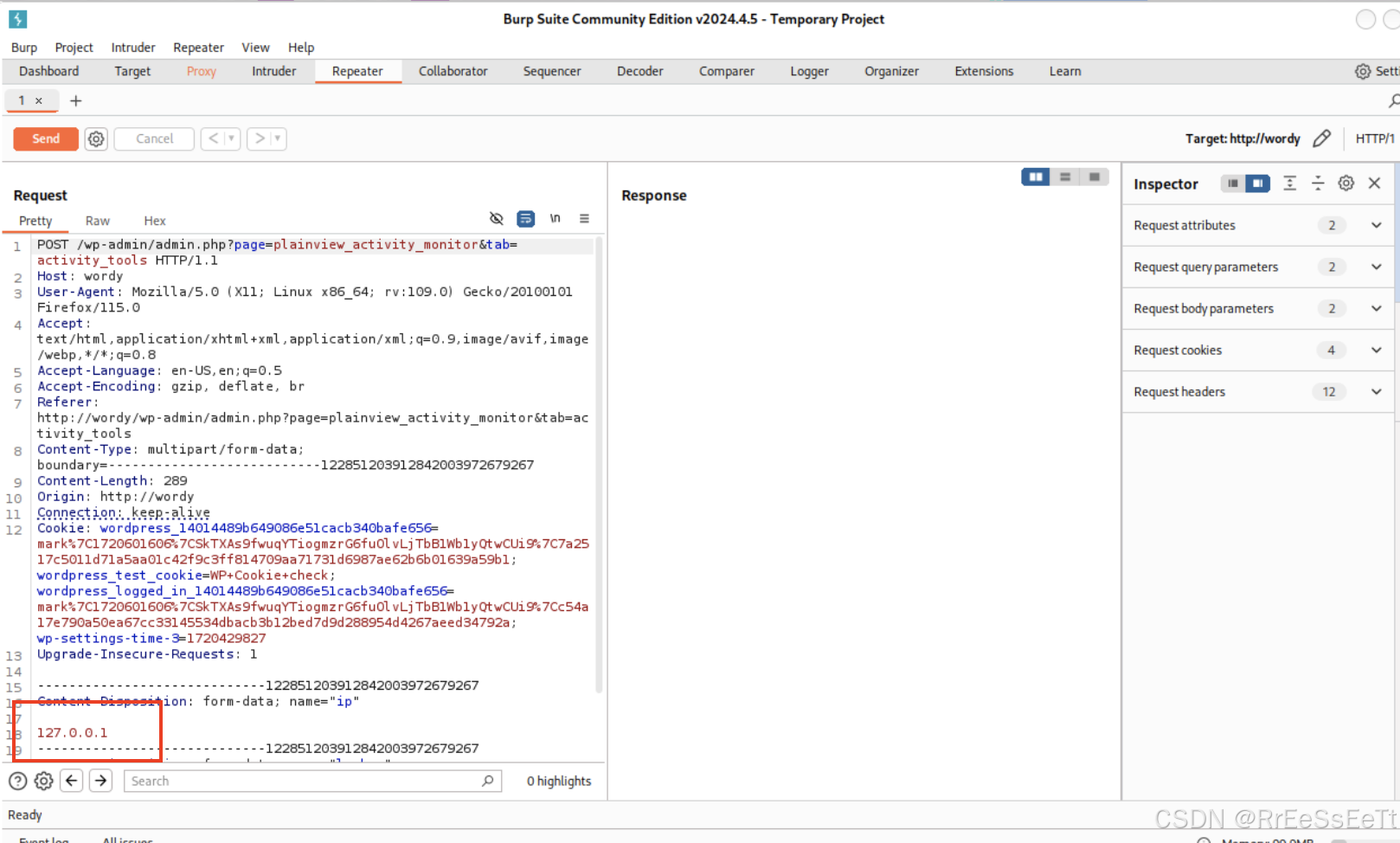Open the Help menu
Screen dimensions: 1400x843
(x=301, y=48)
